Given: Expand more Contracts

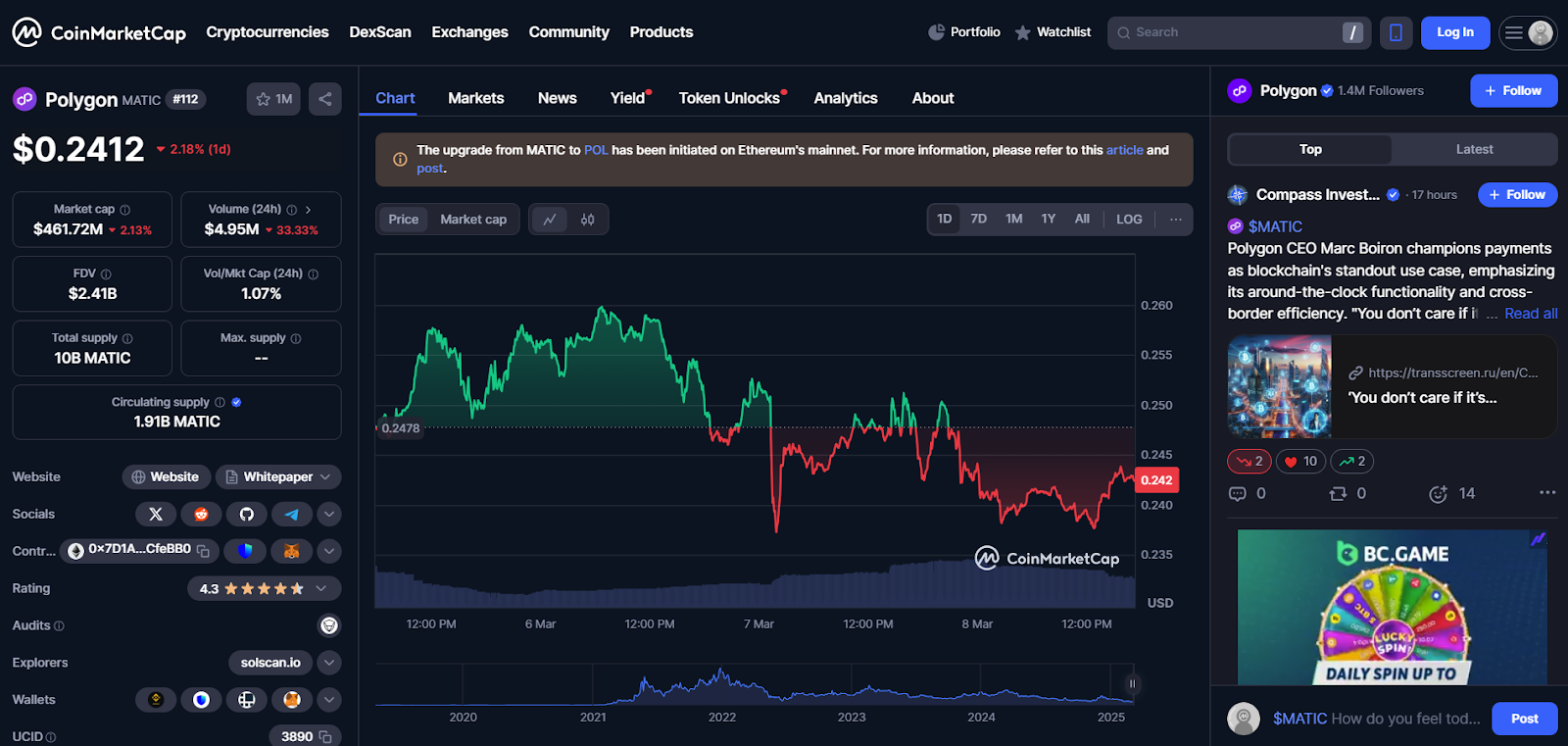Looking at the screenshot, I should tap(329, 551).
